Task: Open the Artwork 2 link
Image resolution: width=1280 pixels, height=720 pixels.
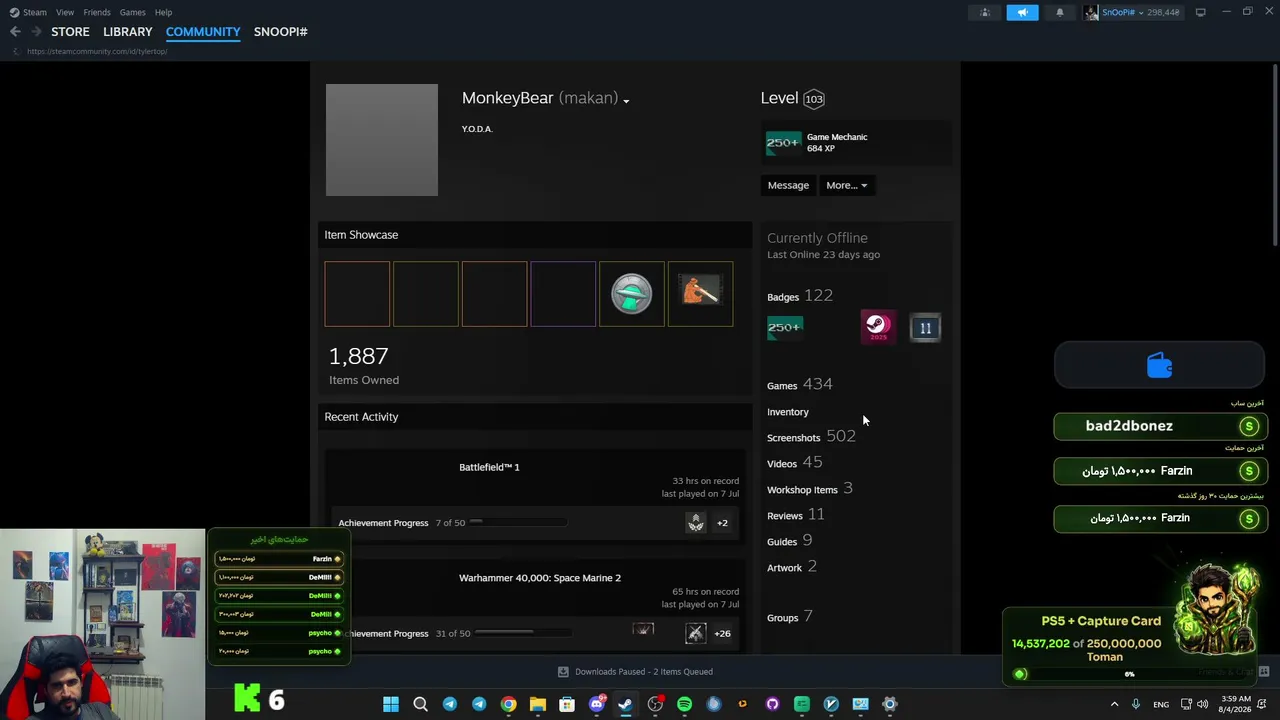Action: tap(792, 567)
